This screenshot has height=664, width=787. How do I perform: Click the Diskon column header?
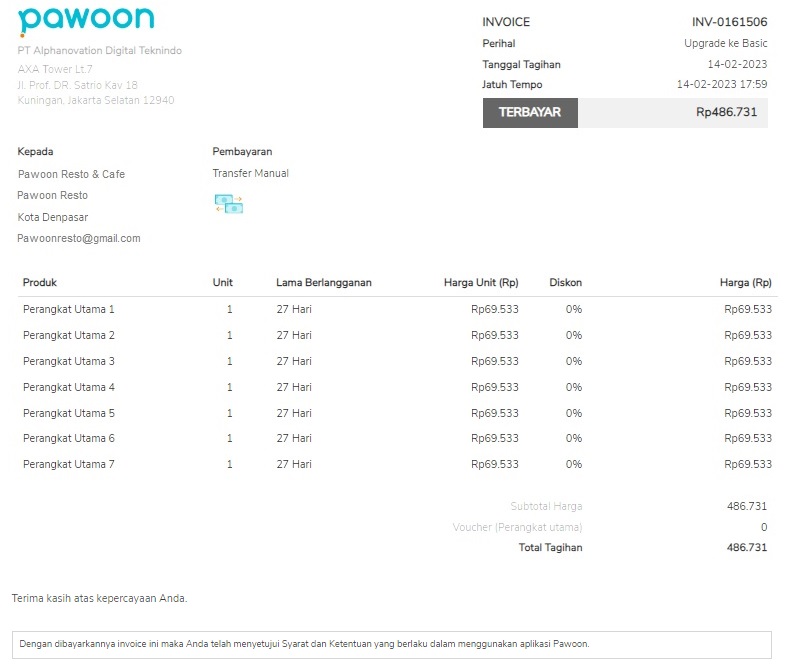(566, 283)
